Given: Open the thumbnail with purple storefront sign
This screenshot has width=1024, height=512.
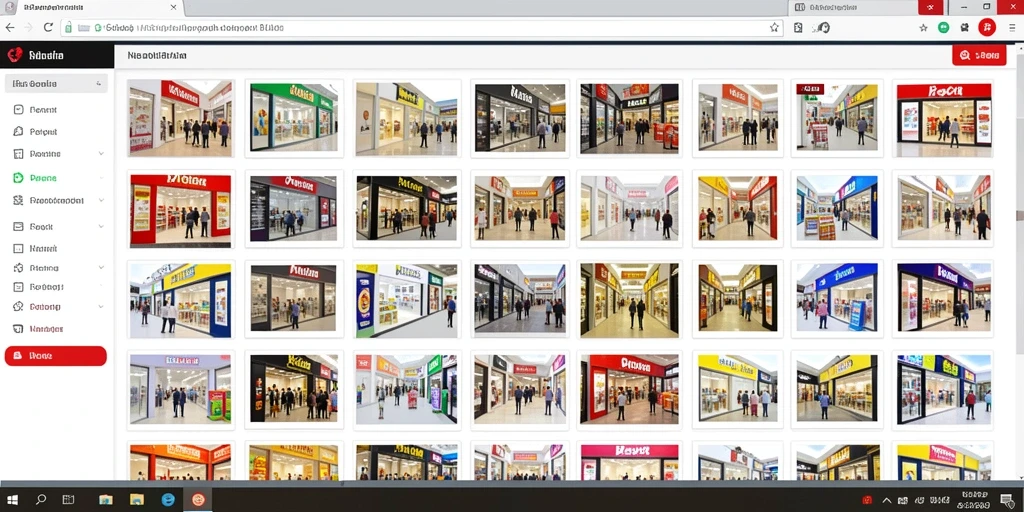Looking at the screenshot, I should point(944,298).
